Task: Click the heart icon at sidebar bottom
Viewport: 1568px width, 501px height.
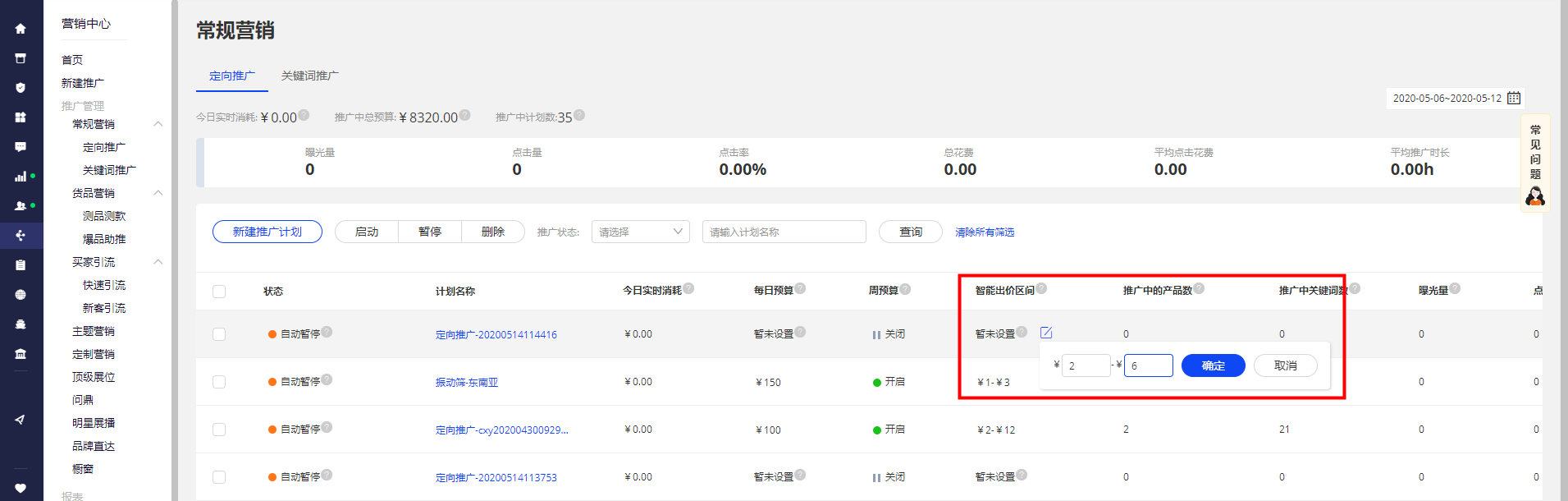Action: click(21, 488)
